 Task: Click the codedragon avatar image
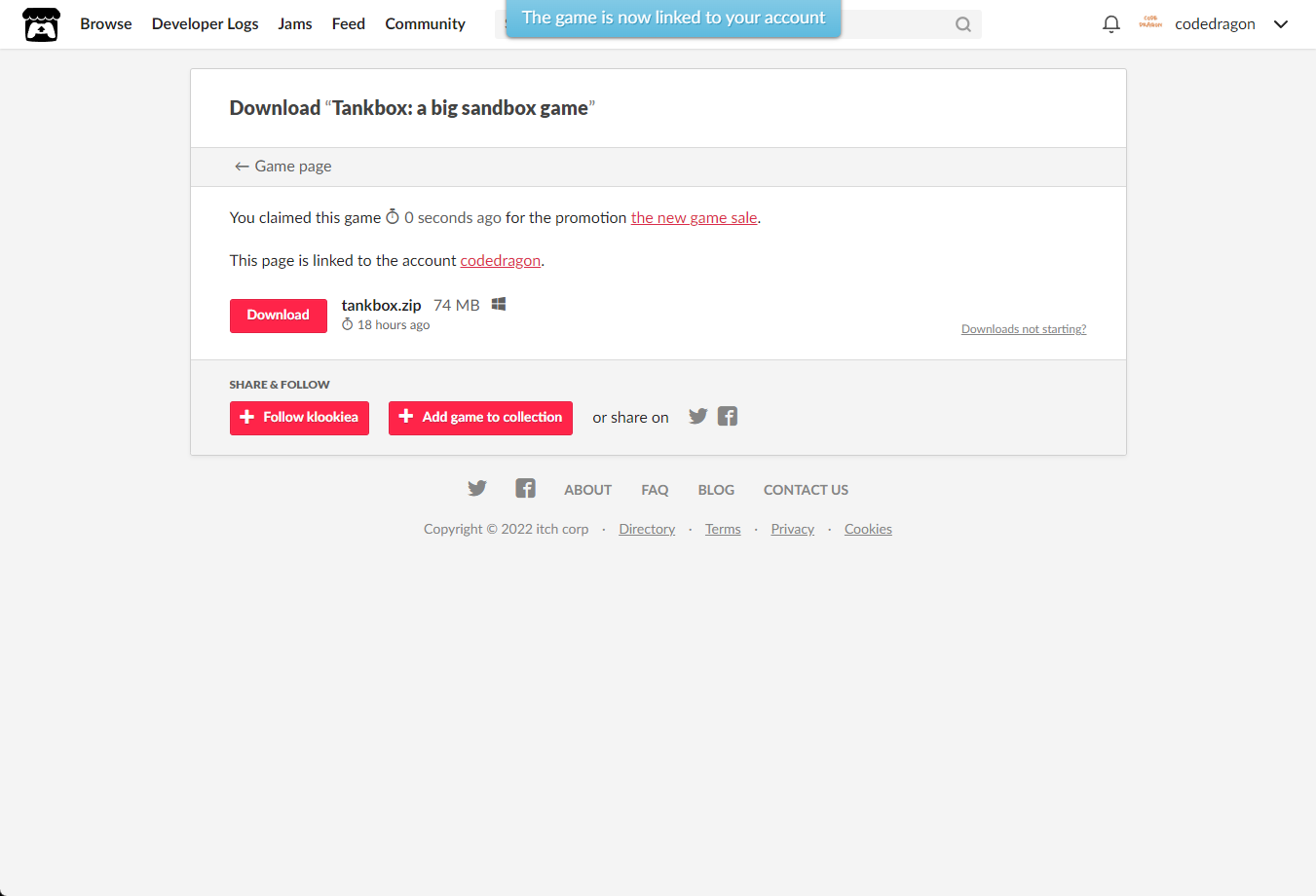click(1150, 23)
